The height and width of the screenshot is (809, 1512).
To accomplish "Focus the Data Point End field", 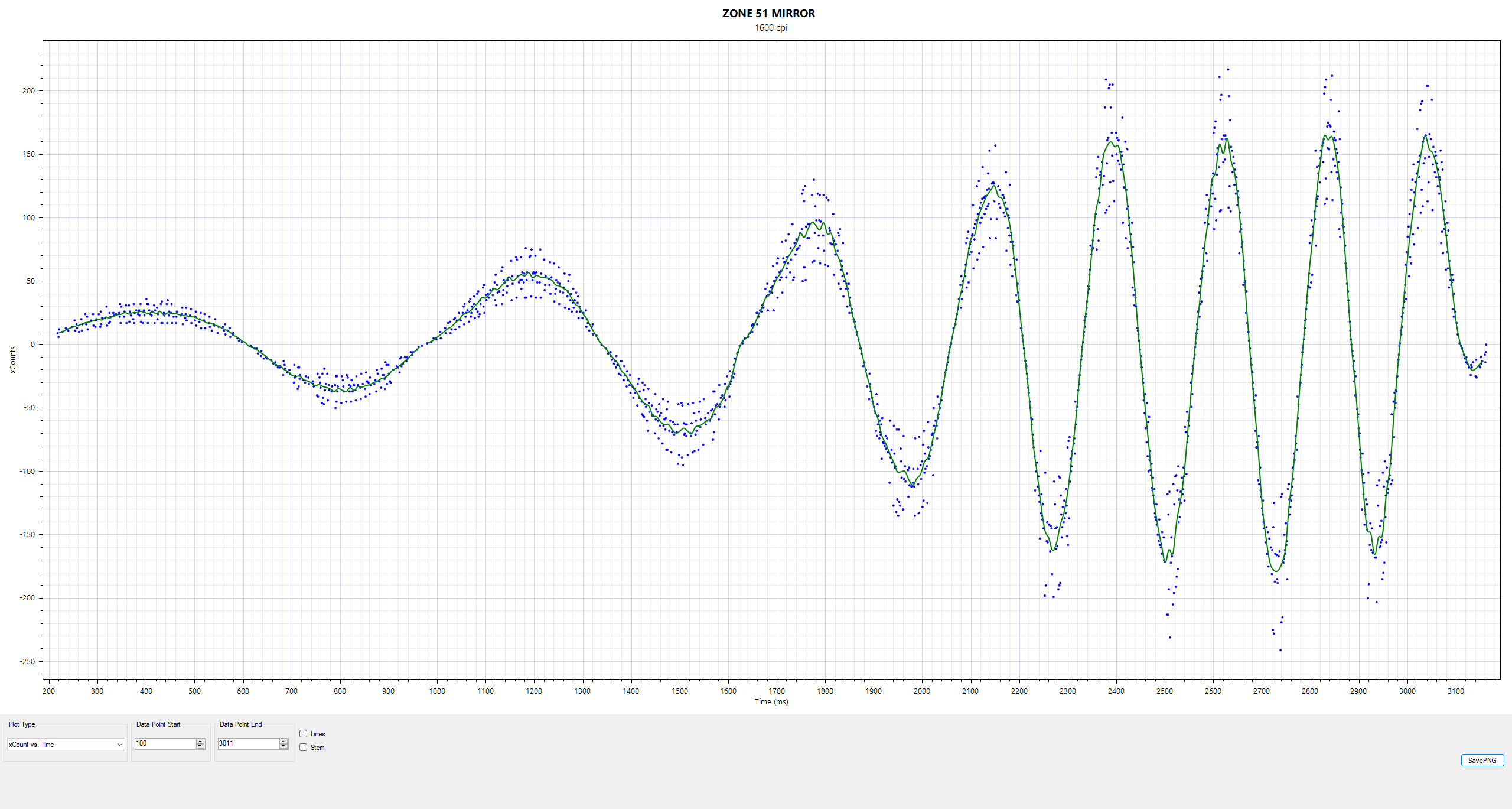I will coord(249,743).
